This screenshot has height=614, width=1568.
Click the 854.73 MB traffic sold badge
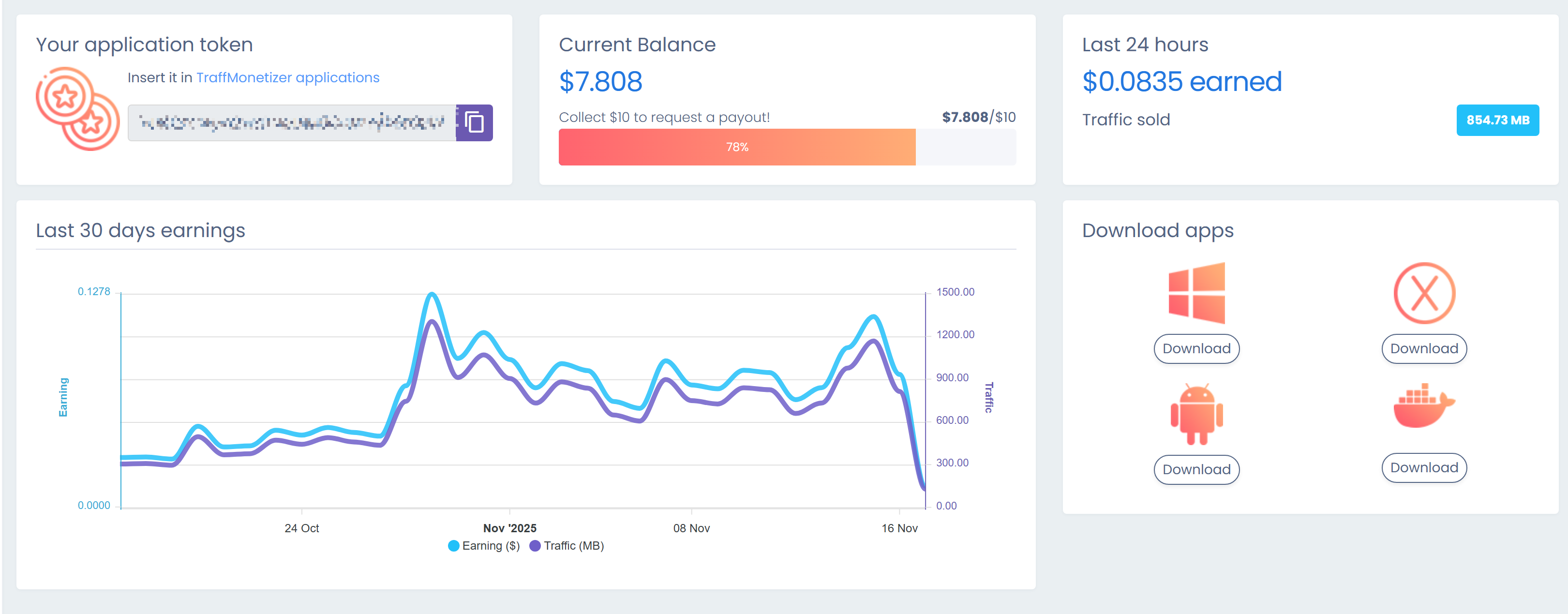click(x=1497, y=120)
